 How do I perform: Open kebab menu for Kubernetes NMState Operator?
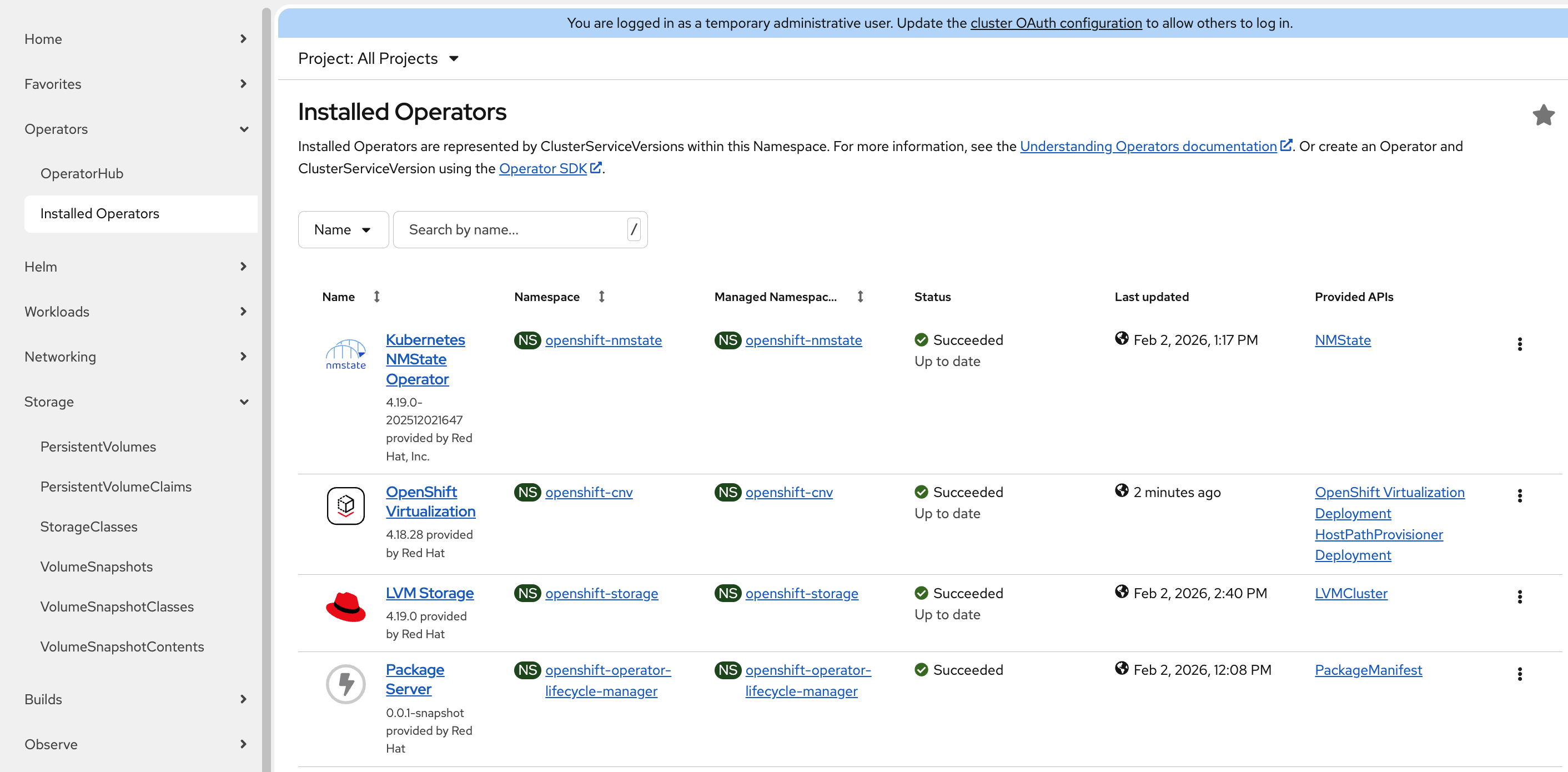coord(1519,344)
